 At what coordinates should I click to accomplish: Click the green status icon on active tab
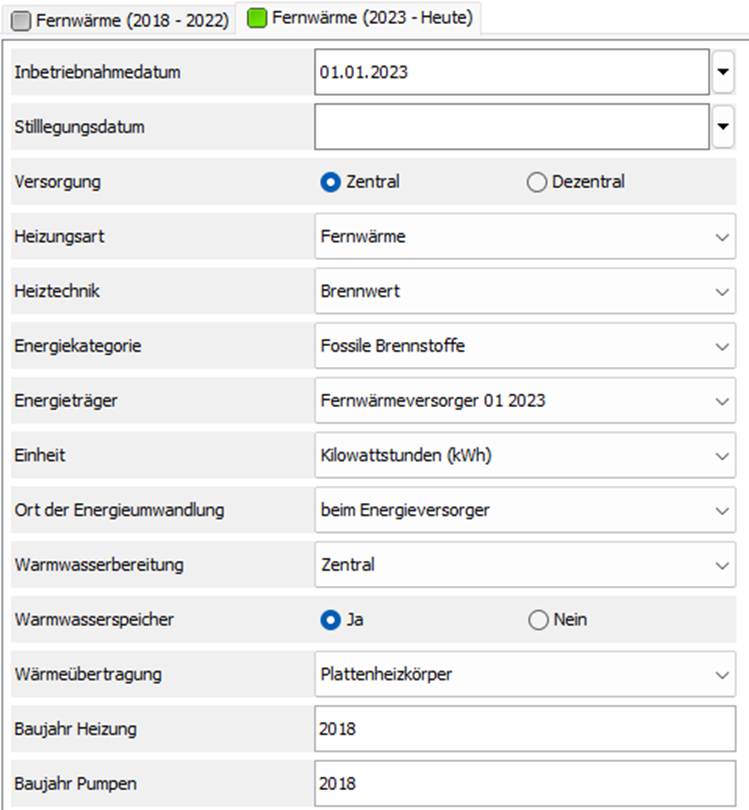(257, 18)
